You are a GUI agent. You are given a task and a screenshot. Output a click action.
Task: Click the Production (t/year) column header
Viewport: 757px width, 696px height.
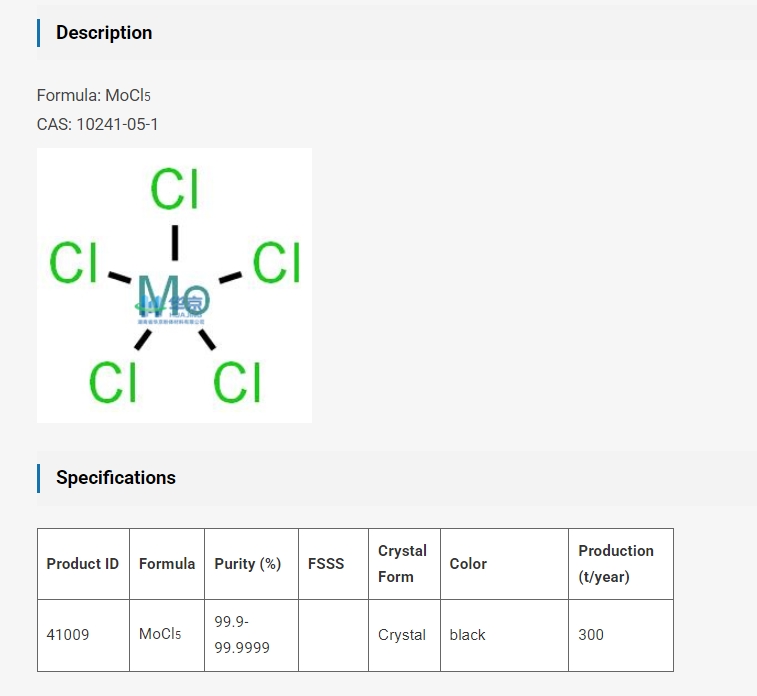616,564
